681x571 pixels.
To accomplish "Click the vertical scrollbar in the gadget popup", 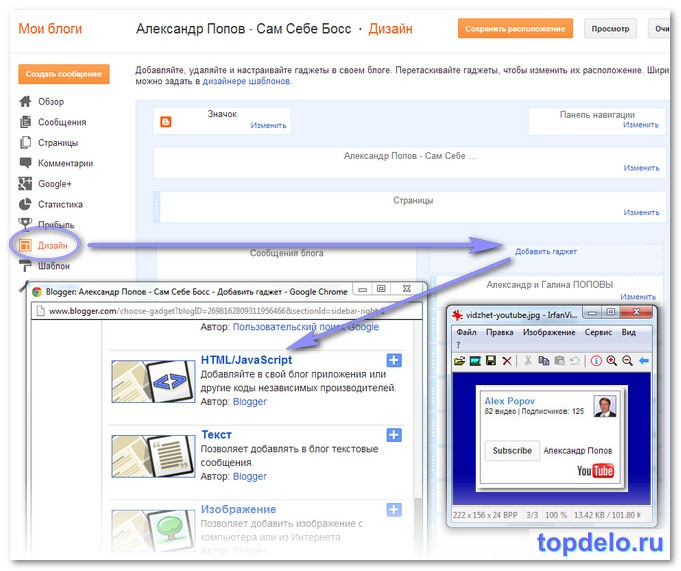I will click(418, 439).
